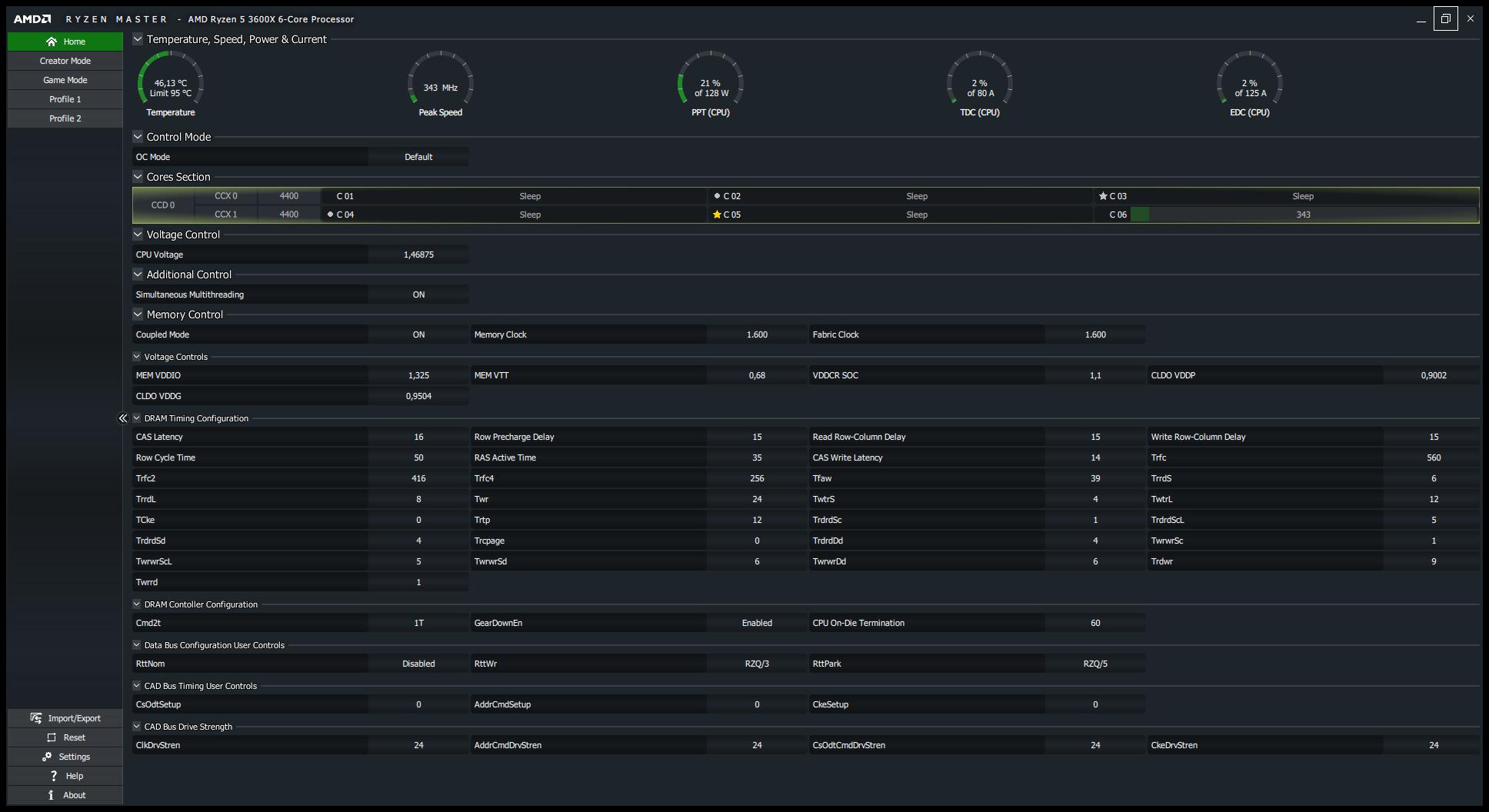1489x812 pixels.
Task: Click the silver star on core C 03
Action: pyautogui.click(x=1103, y=196)
